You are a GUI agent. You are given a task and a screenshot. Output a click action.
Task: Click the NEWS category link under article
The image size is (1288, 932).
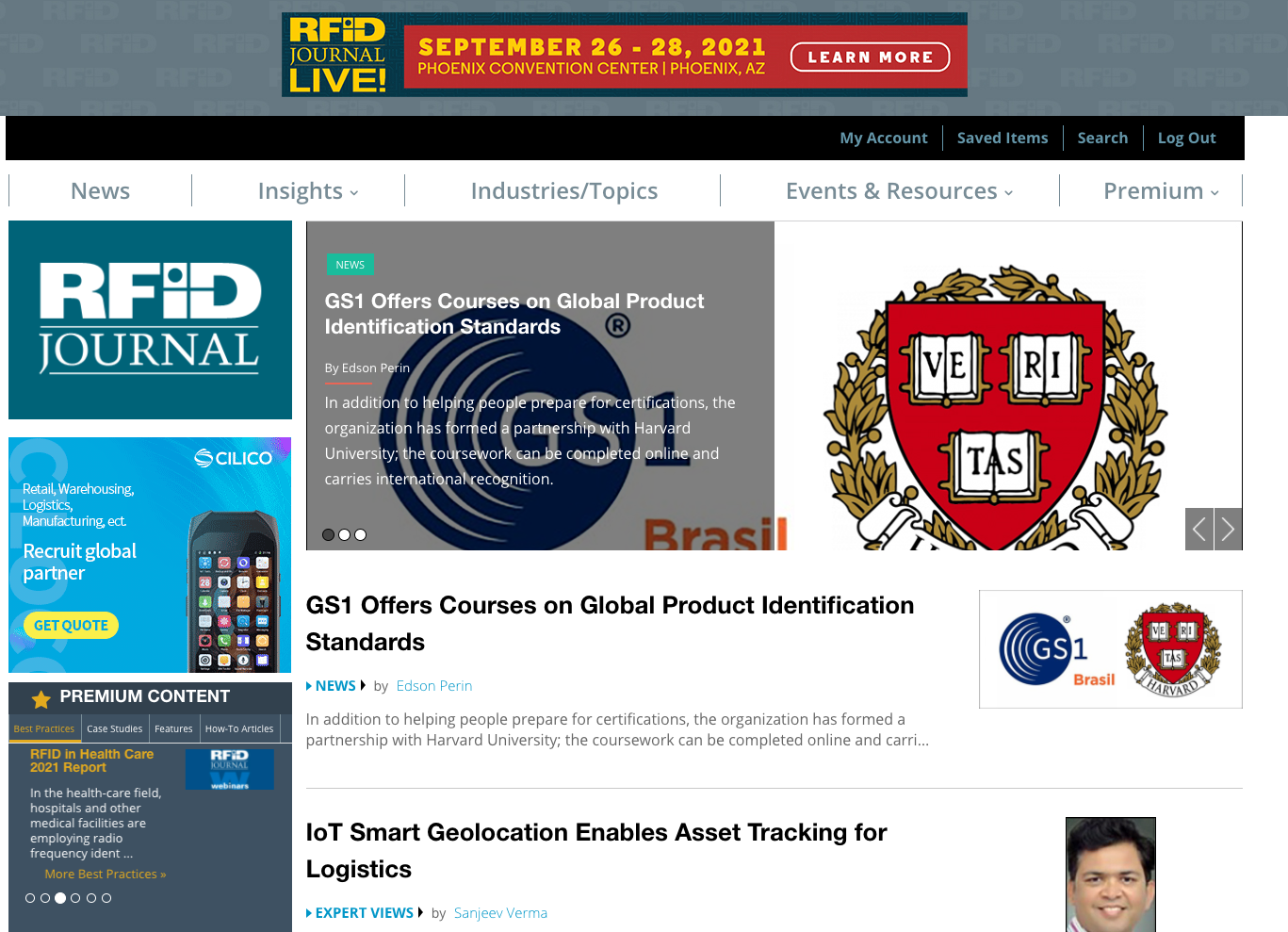[335, 686]
